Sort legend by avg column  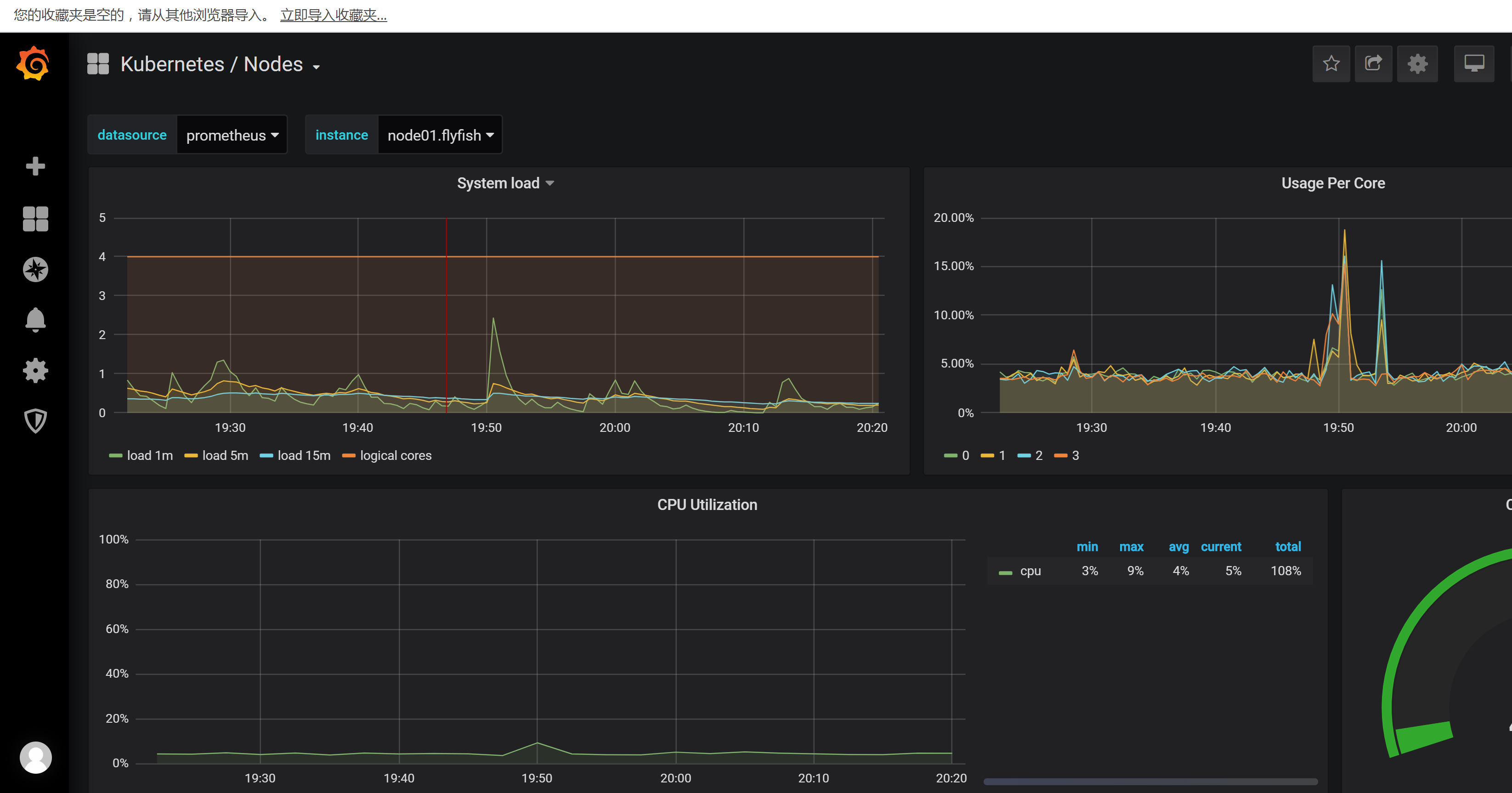(1178, 546)
